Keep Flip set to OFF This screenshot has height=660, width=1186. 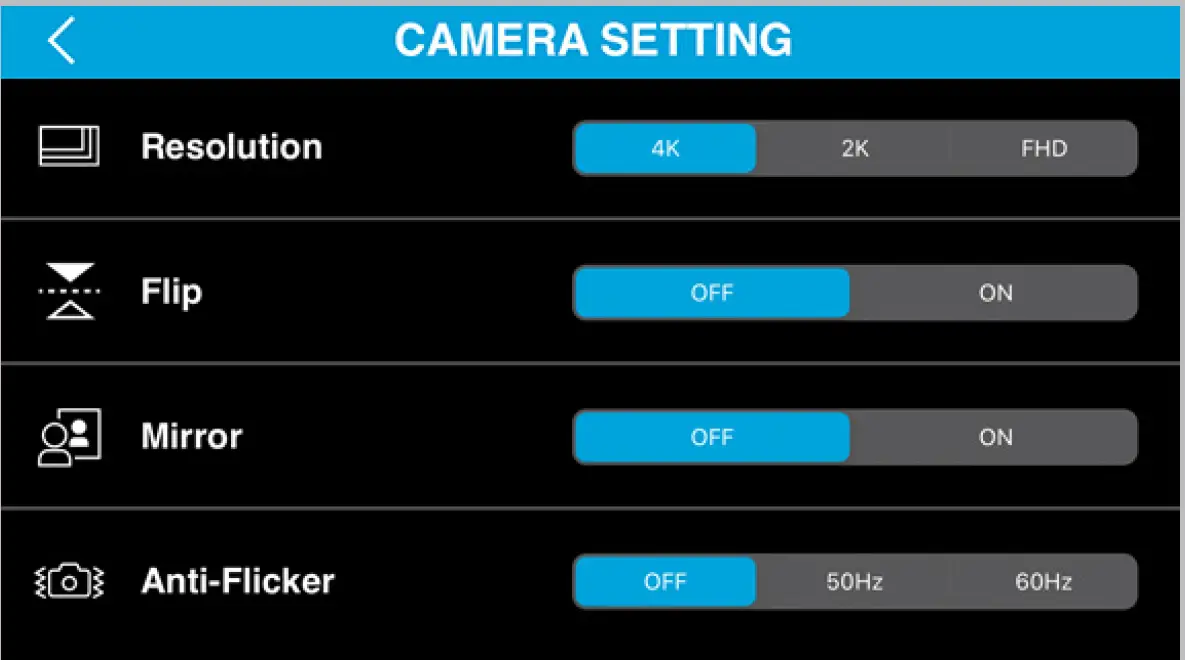point(711,293)
